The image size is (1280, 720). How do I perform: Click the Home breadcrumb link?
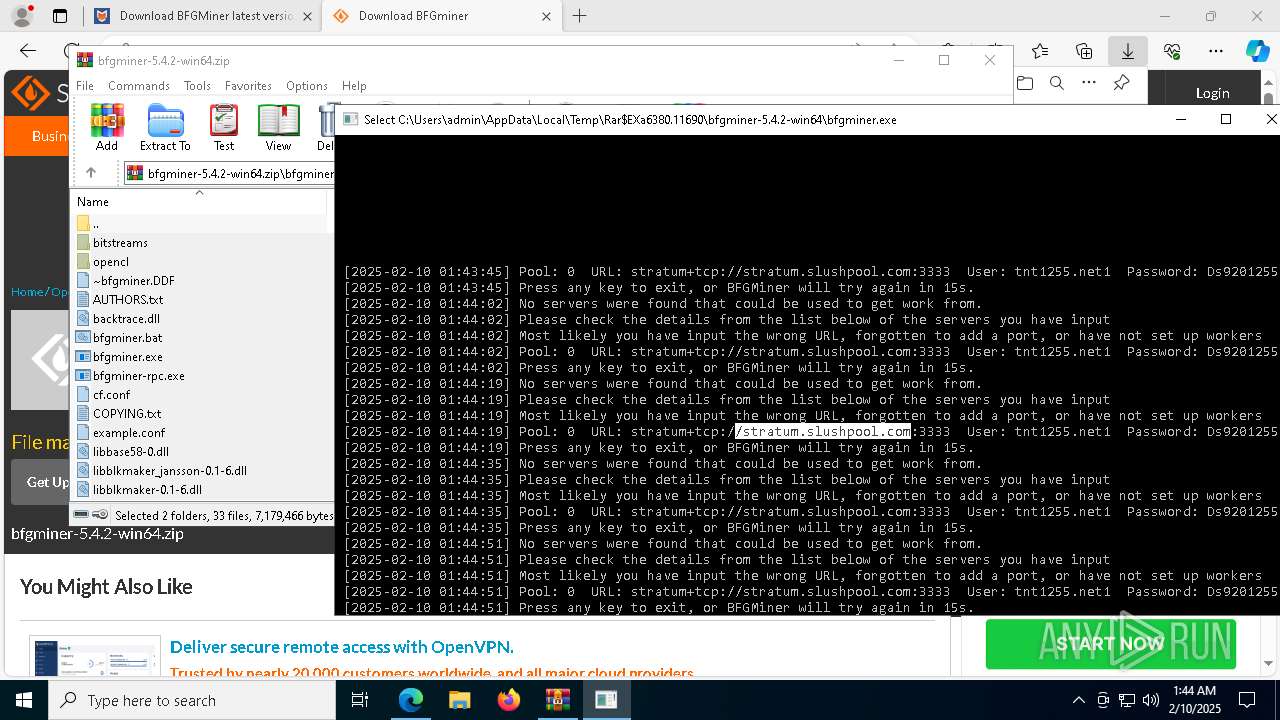tap(26, 292)
